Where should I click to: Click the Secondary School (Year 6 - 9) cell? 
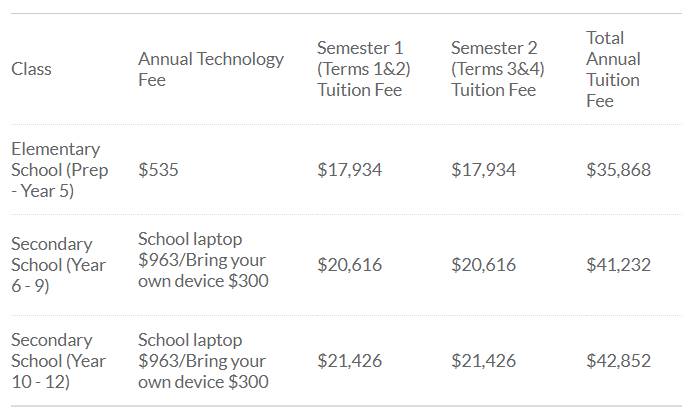tap(58, 265)
